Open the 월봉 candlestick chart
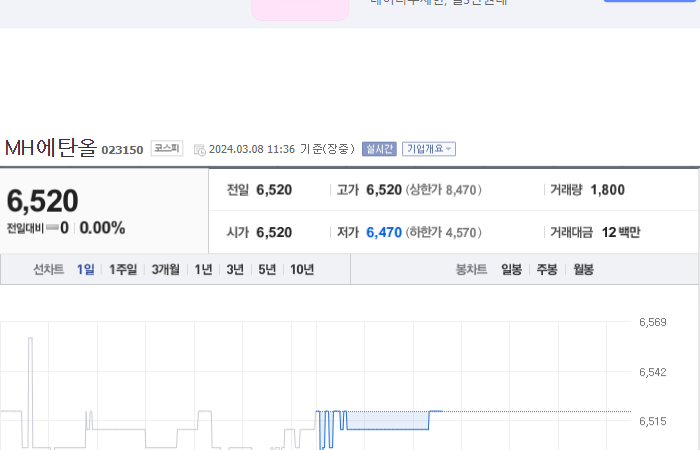This screenshot has height=450, width=700. pos(583,269)
